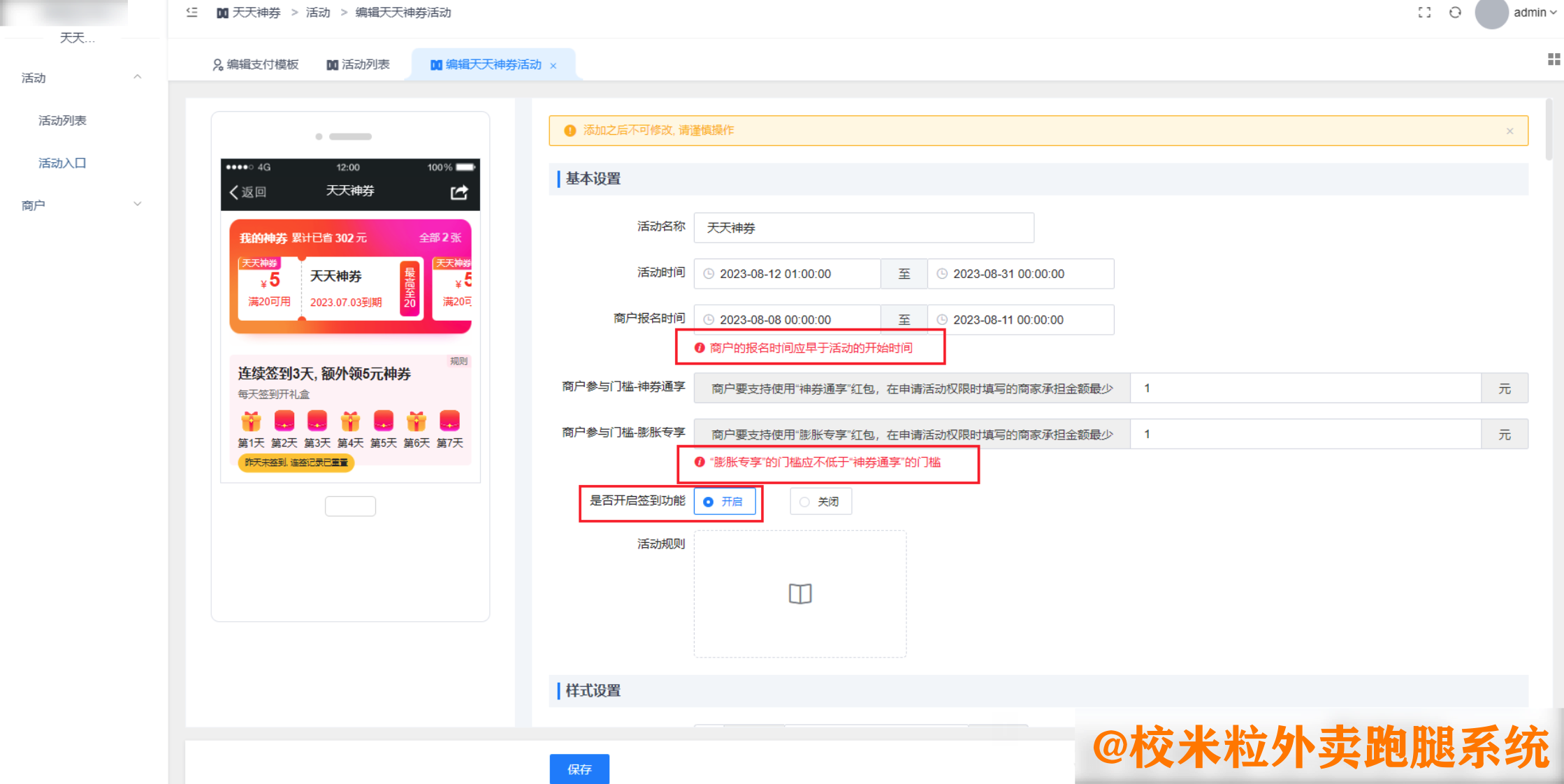Collapse the sidebar menu icon
This screenshot has height=784, width=1564.
pos(191,12)
